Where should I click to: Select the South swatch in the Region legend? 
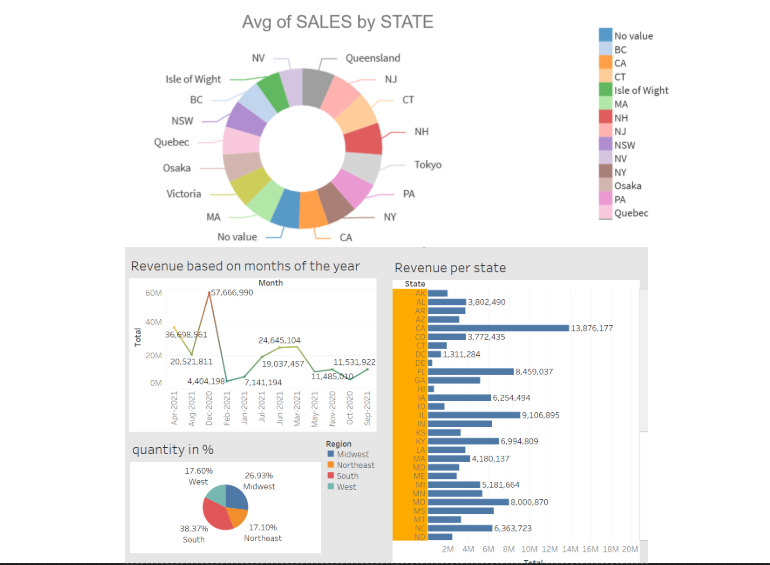click(x=330, y=476)
